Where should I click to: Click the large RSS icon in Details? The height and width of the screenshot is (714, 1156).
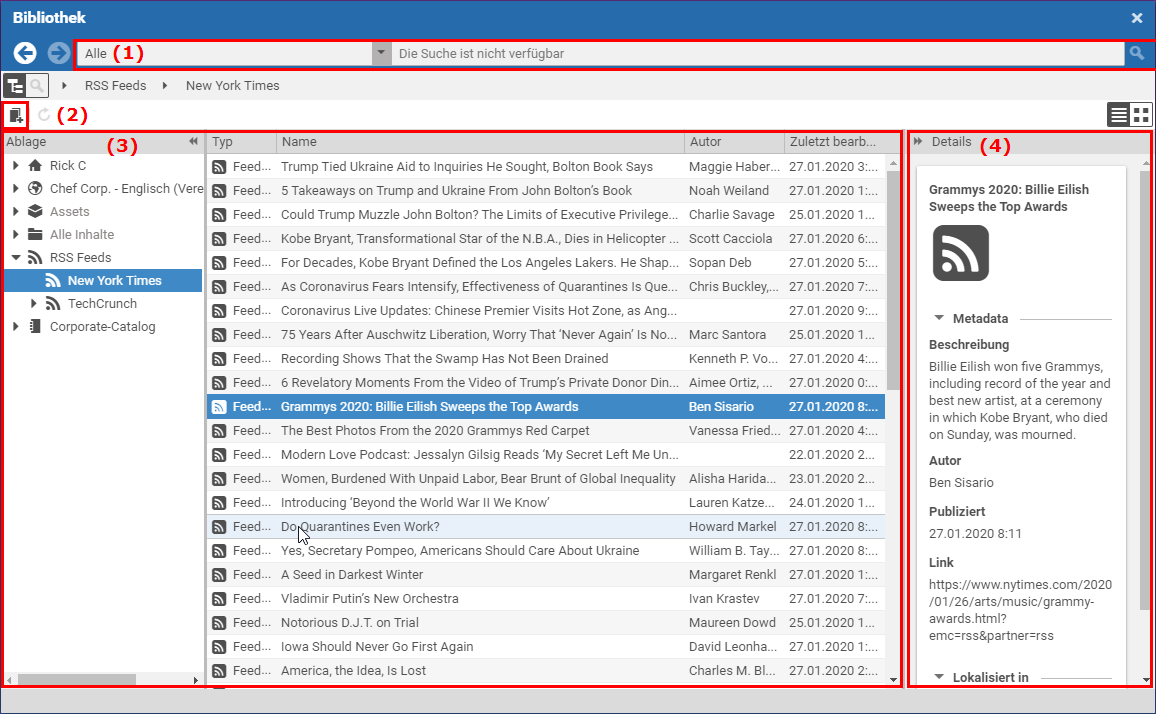tap(960, 253)
